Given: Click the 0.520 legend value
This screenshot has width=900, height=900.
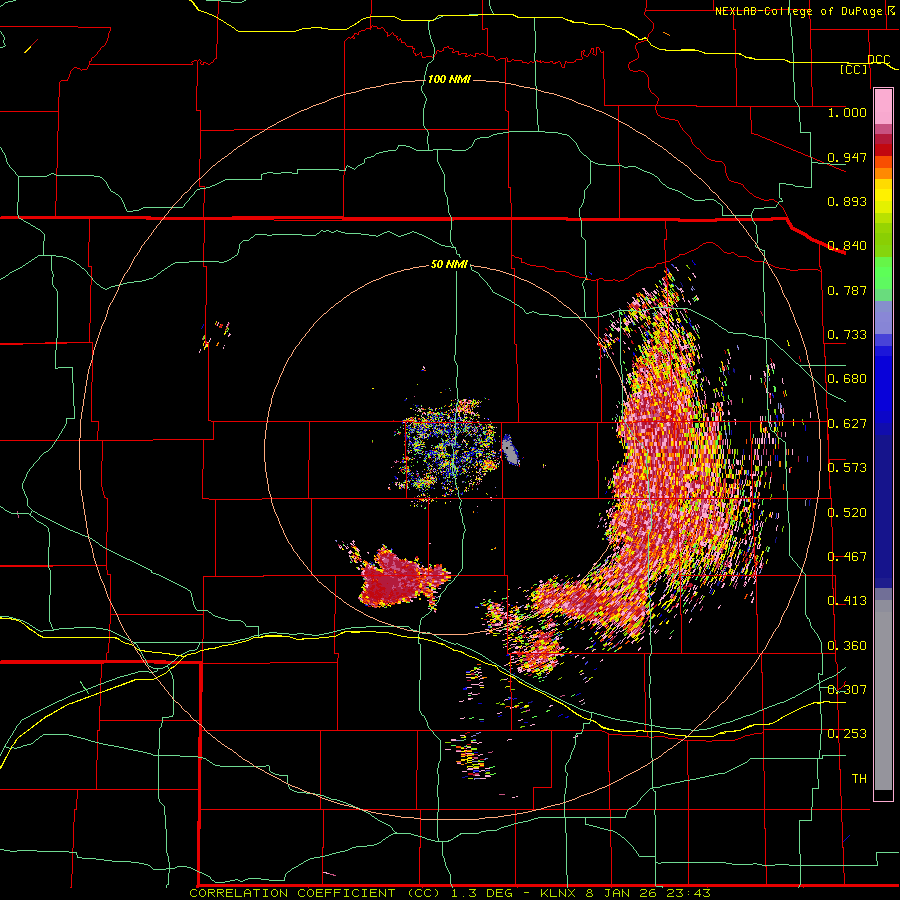Looking at the screenshot, I should tap(847, 513).
